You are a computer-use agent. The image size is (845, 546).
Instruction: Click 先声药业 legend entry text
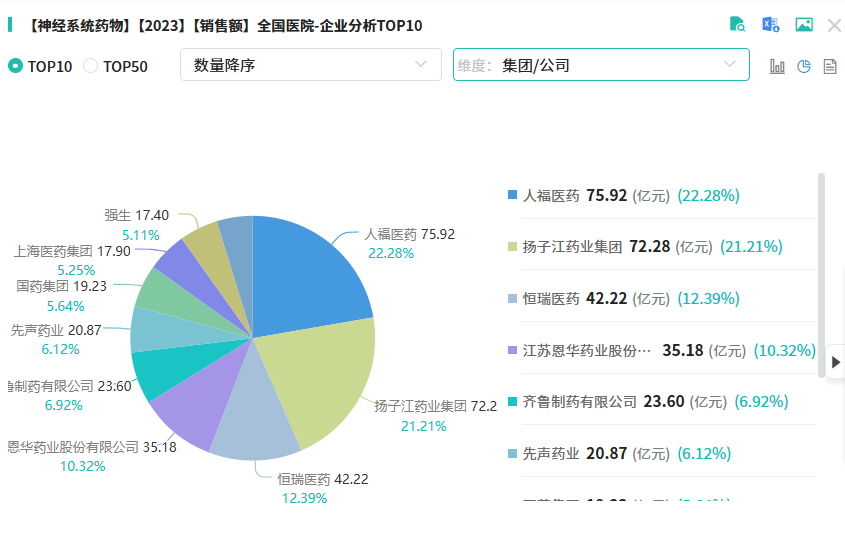[551, 453]
